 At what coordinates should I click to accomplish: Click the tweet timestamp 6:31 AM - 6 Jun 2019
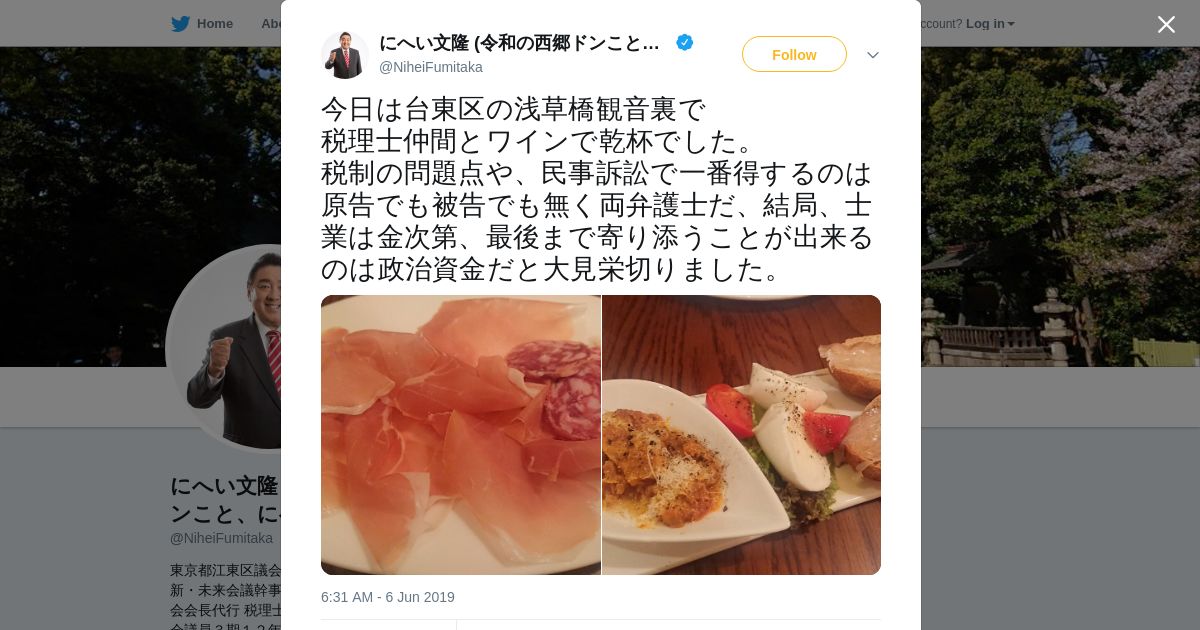click(388, 597)
